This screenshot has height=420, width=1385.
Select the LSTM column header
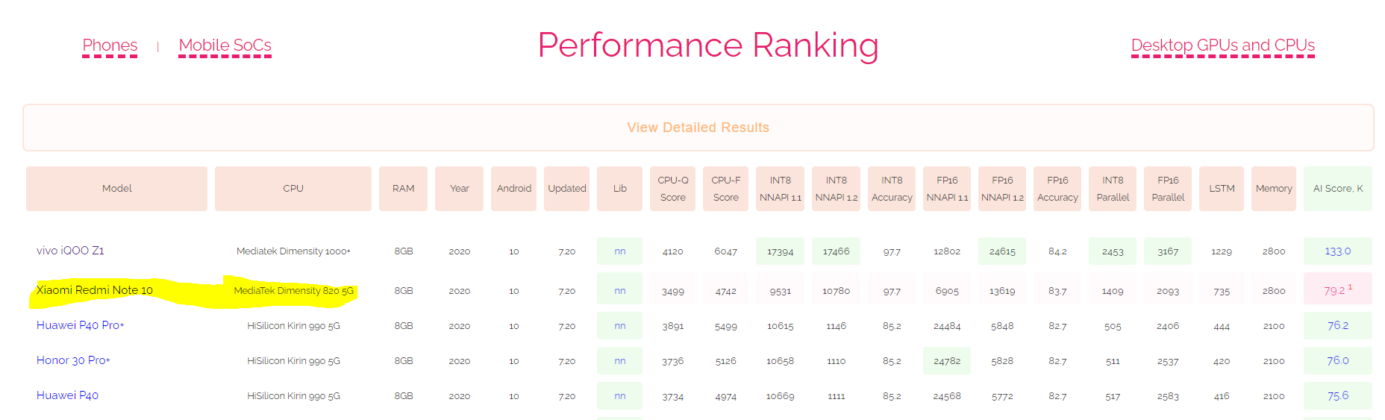point(1220,188)
